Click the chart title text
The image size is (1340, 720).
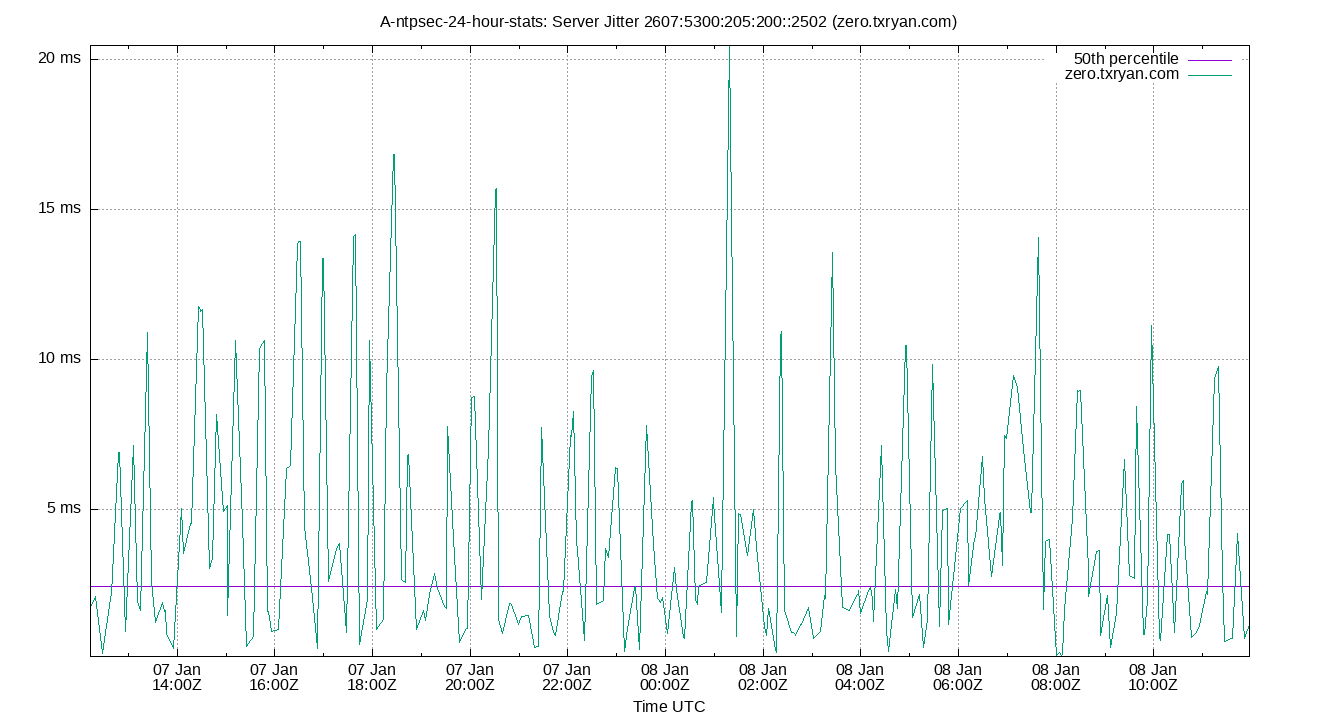(668, 20)
